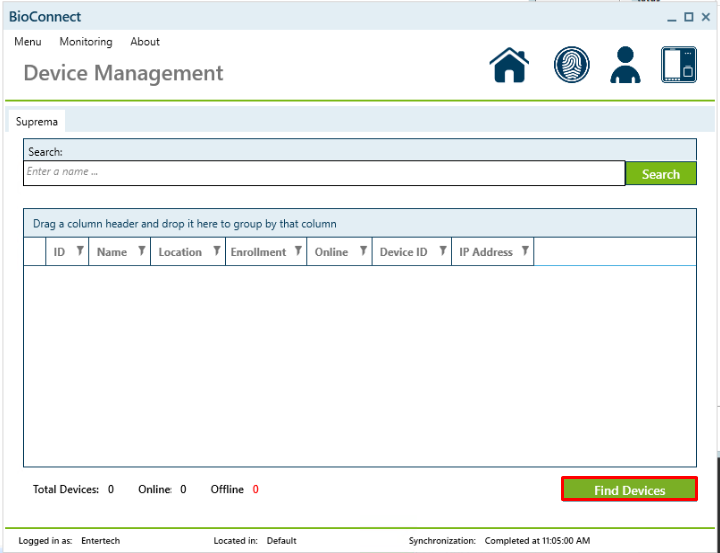Sort by the IP Address column header
The width and height of the screenshot is (720, 553).
(x=485, y=252)
